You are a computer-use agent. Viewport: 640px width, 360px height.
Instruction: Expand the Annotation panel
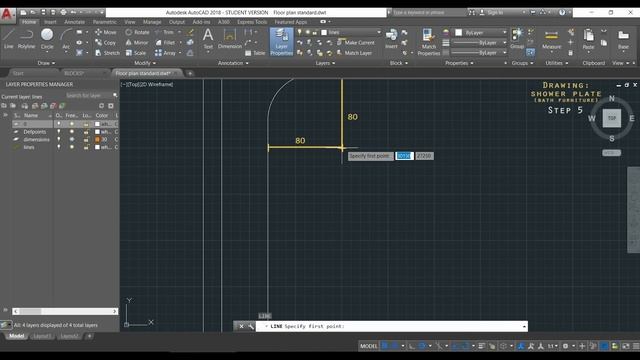[233, 63]
